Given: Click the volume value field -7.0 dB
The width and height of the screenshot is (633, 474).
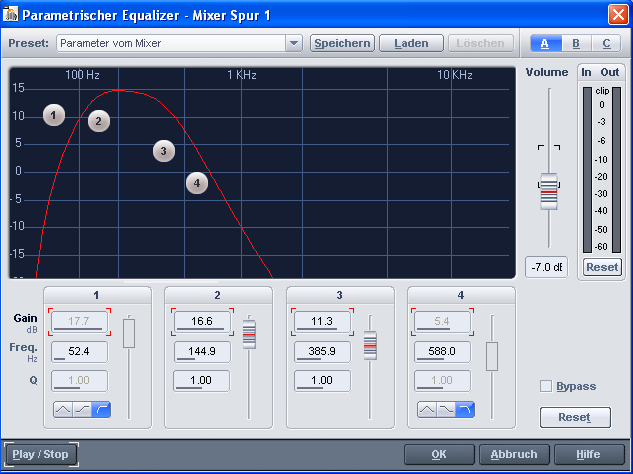Looking at the screenshot, I should (547, 267).
